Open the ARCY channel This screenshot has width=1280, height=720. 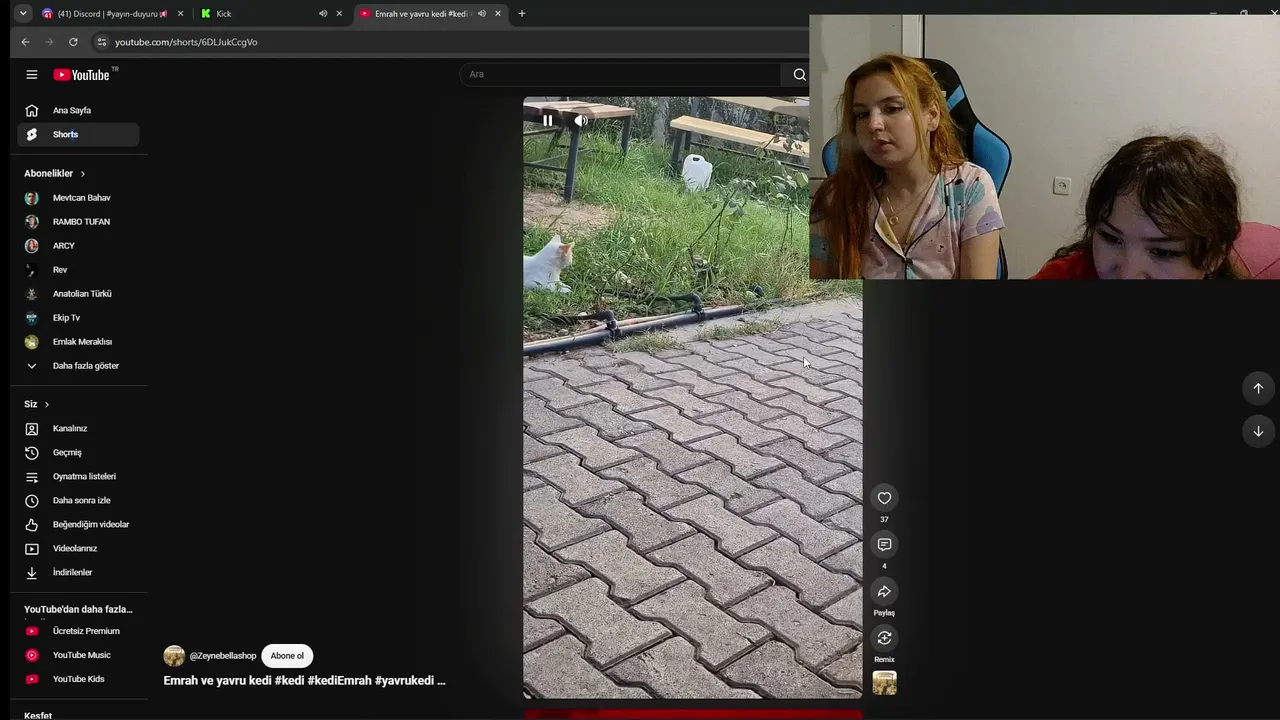79,246
